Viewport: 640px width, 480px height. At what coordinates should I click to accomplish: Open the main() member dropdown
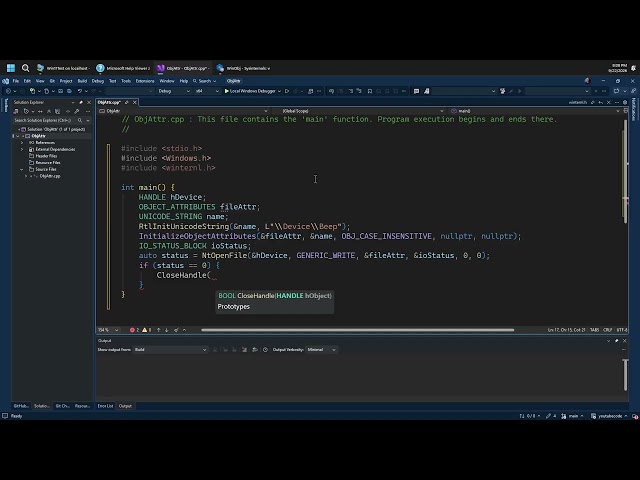[535, 111]
